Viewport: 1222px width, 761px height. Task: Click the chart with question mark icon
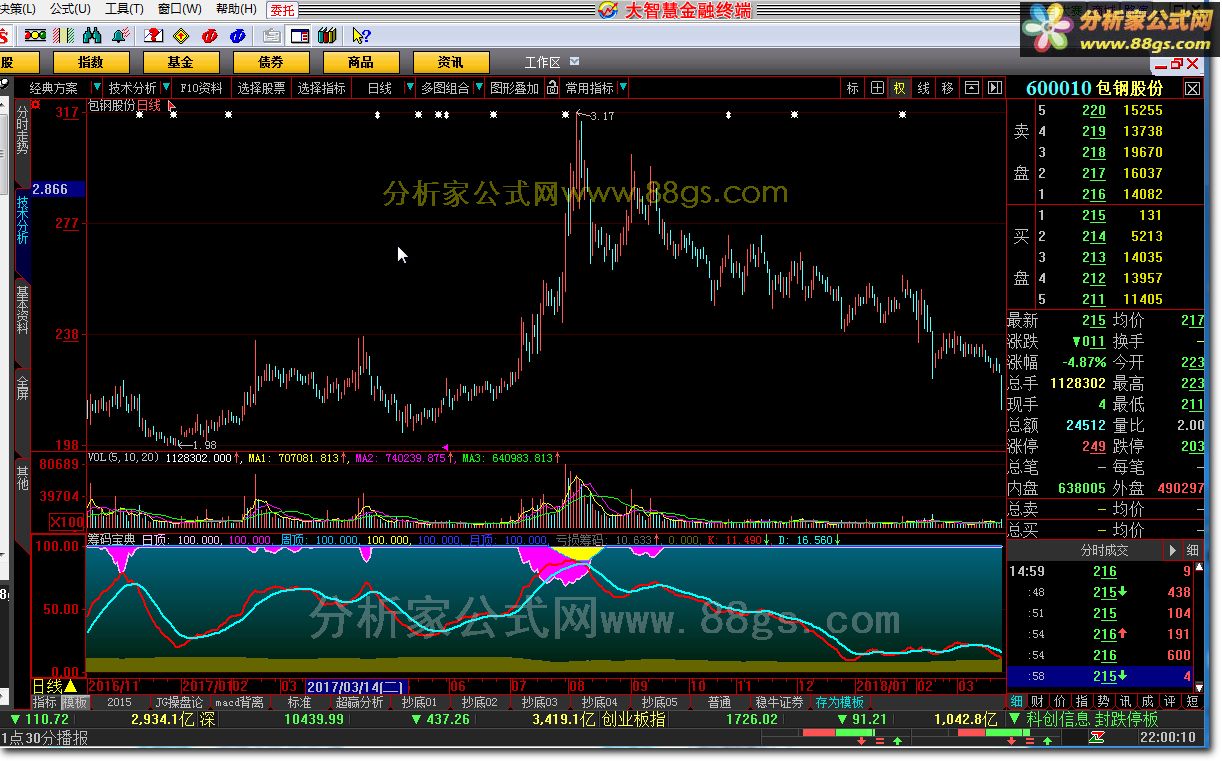tap(153, 36)
